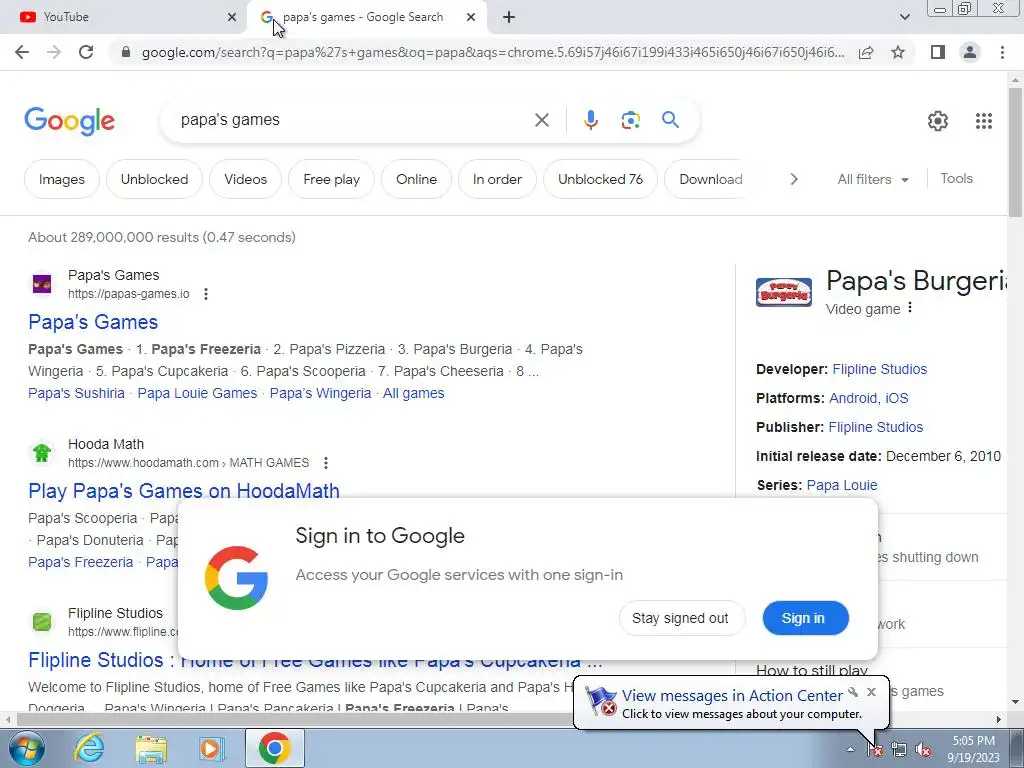Image resolution: width=1024 pixels, height=768 pixels.
Task: Switch to the YouTube tab
Action: pyautogui.click(x=124, y=17)
